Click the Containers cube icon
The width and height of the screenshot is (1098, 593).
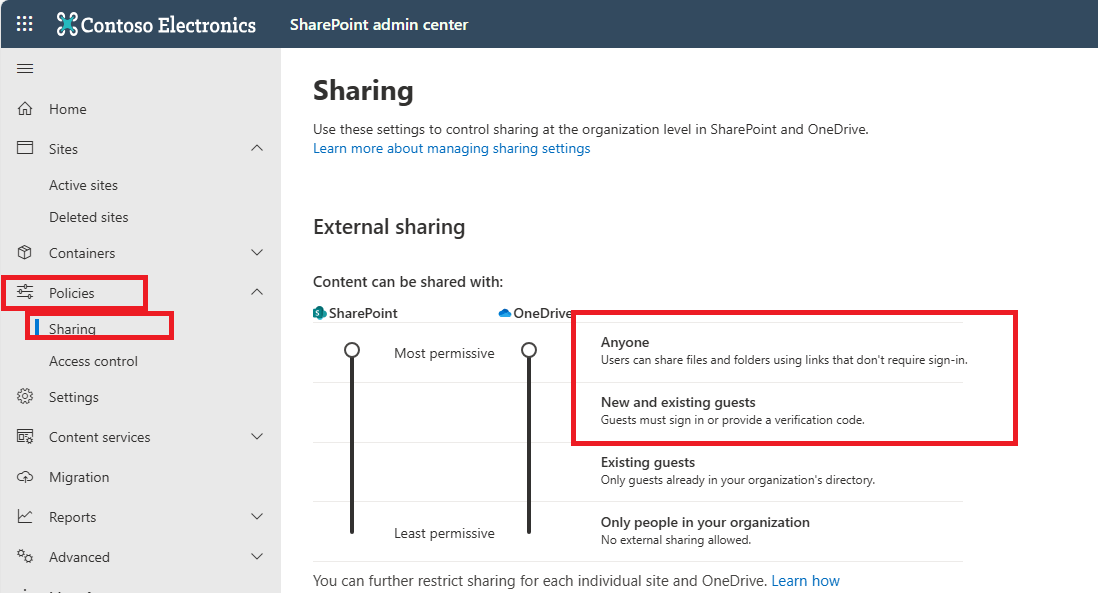(x=25, y=252)
